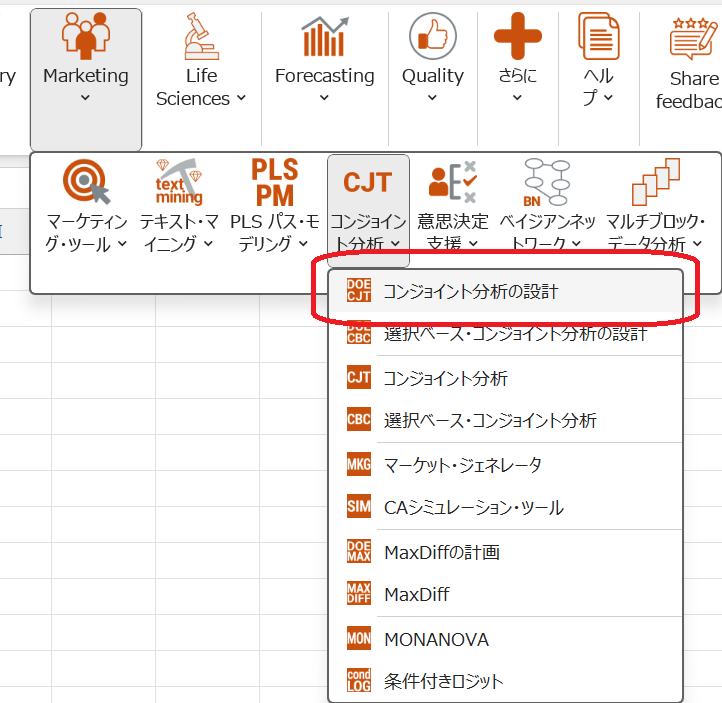Click the Marketing ribbon icon
The width and height of the screenshot is (722, 703).
86,38
